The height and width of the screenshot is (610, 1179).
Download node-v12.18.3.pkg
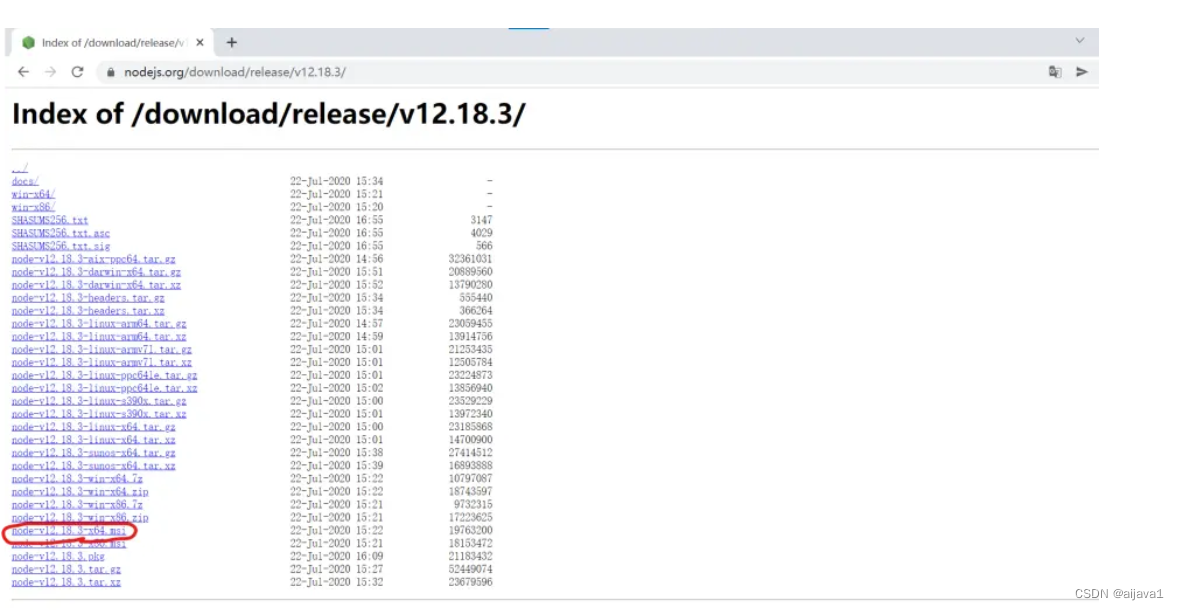58,557
